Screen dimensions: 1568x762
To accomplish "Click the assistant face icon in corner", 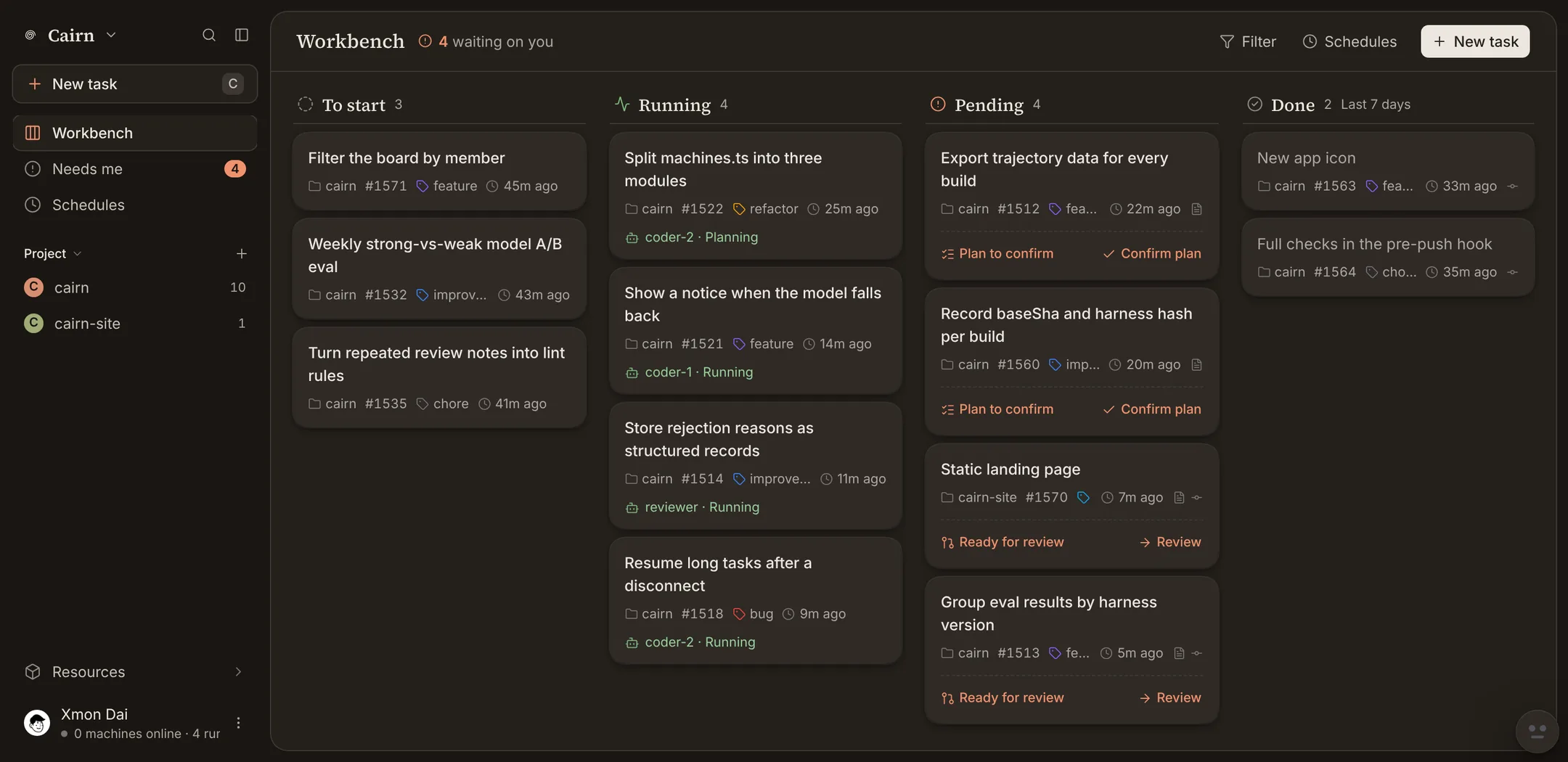I will click(1537, 732).
